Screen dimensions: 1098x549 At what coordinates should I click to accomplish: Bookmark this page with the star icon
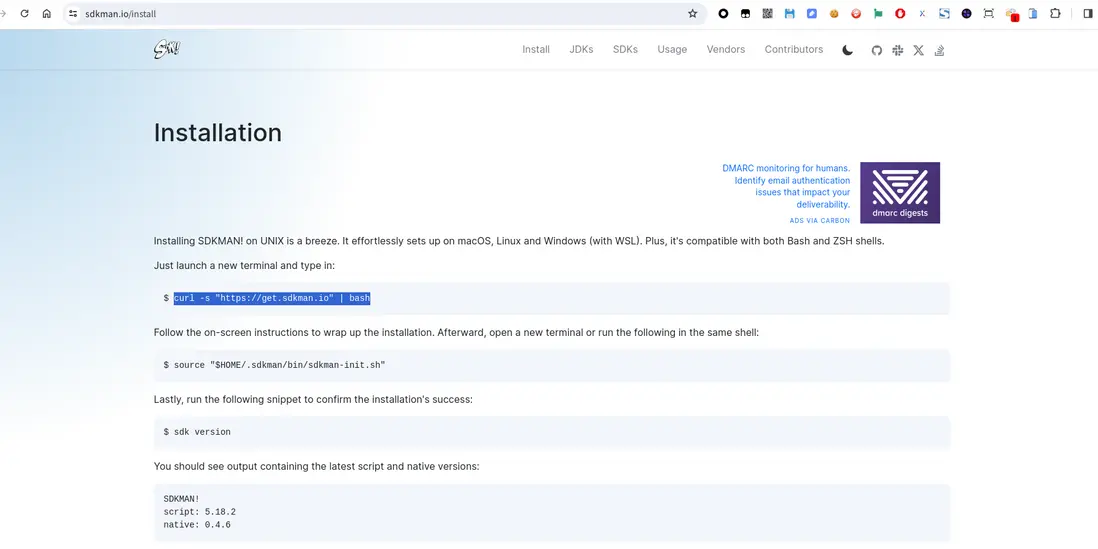point(693,13)
